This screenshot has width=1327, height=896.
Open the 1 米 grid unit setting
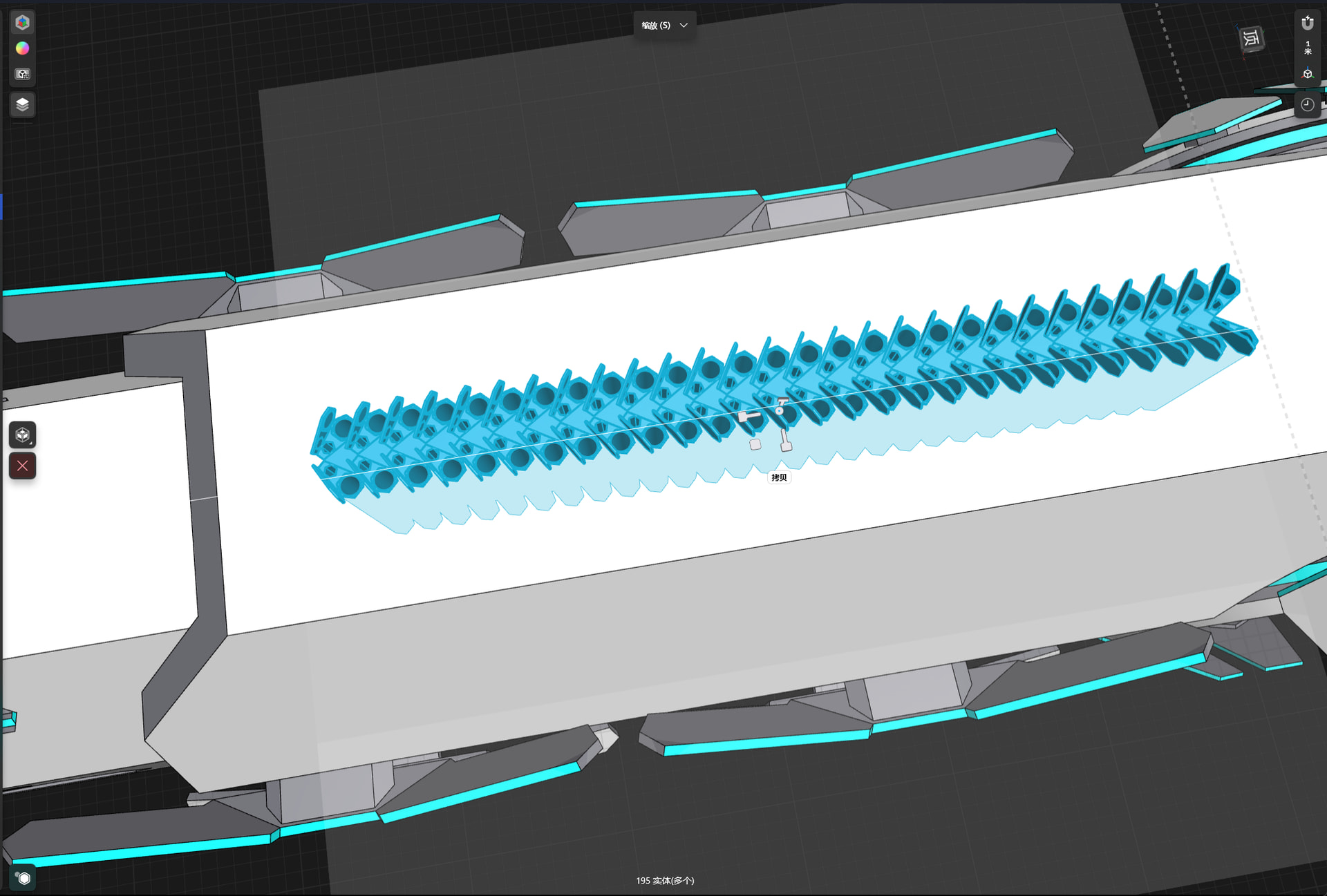tap(1307, 48)
